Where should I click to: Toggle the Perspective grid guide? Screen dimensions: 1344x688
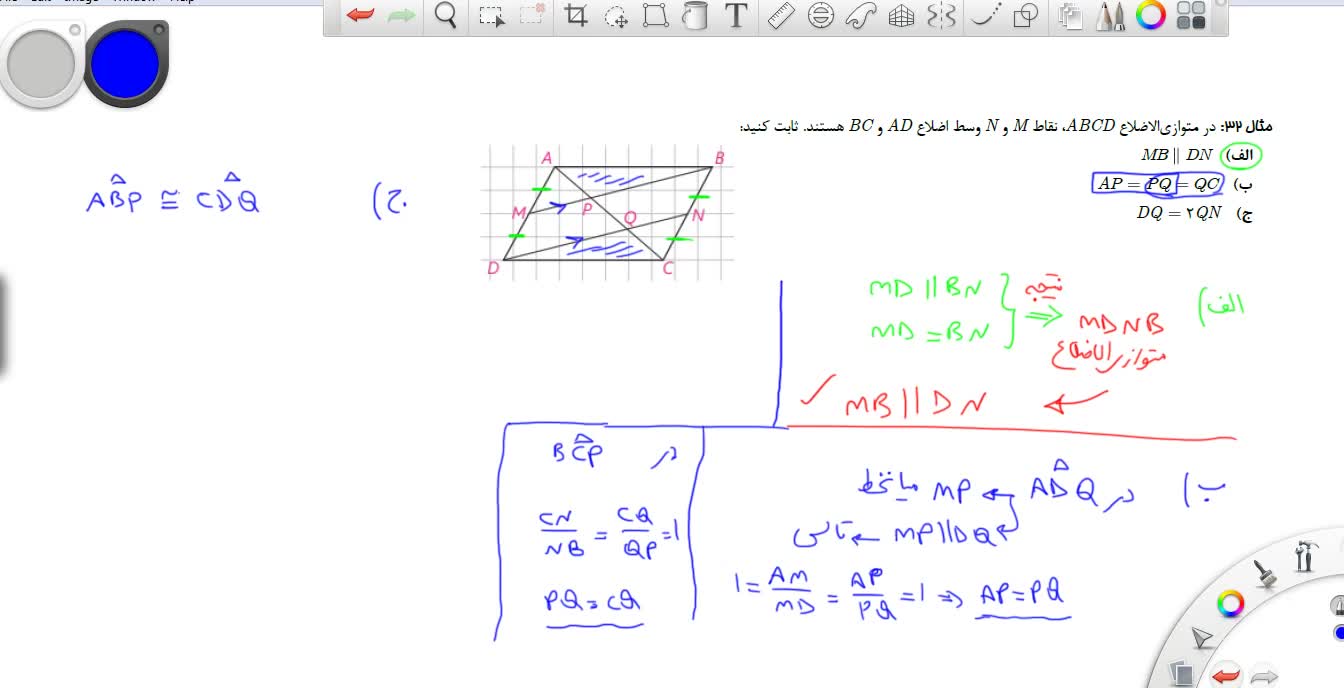902,15
